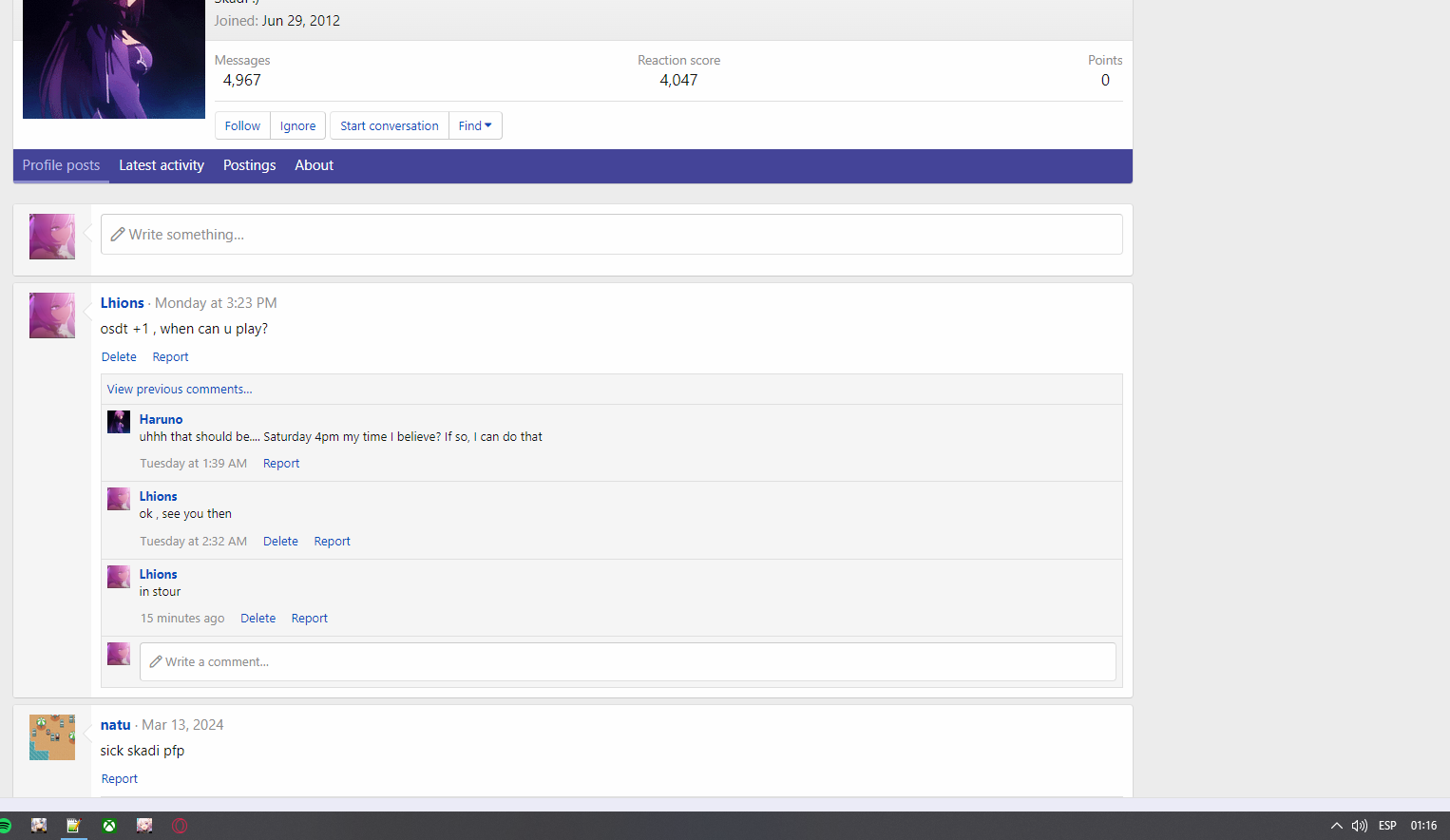Image resolution: width=1450 pixels, height=840 pixels.
Task: Click the Write a comment field
Action: [x=627, y=662]
